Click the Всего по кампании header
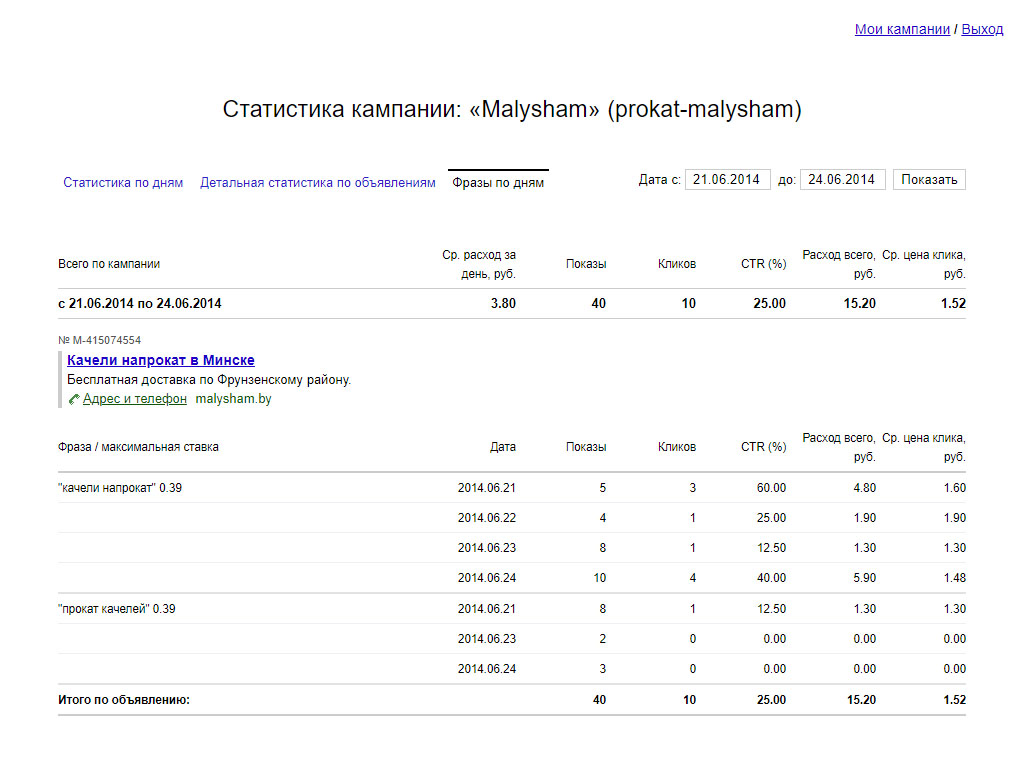This screenshot has width=1024, height=768. coord(108,264)
